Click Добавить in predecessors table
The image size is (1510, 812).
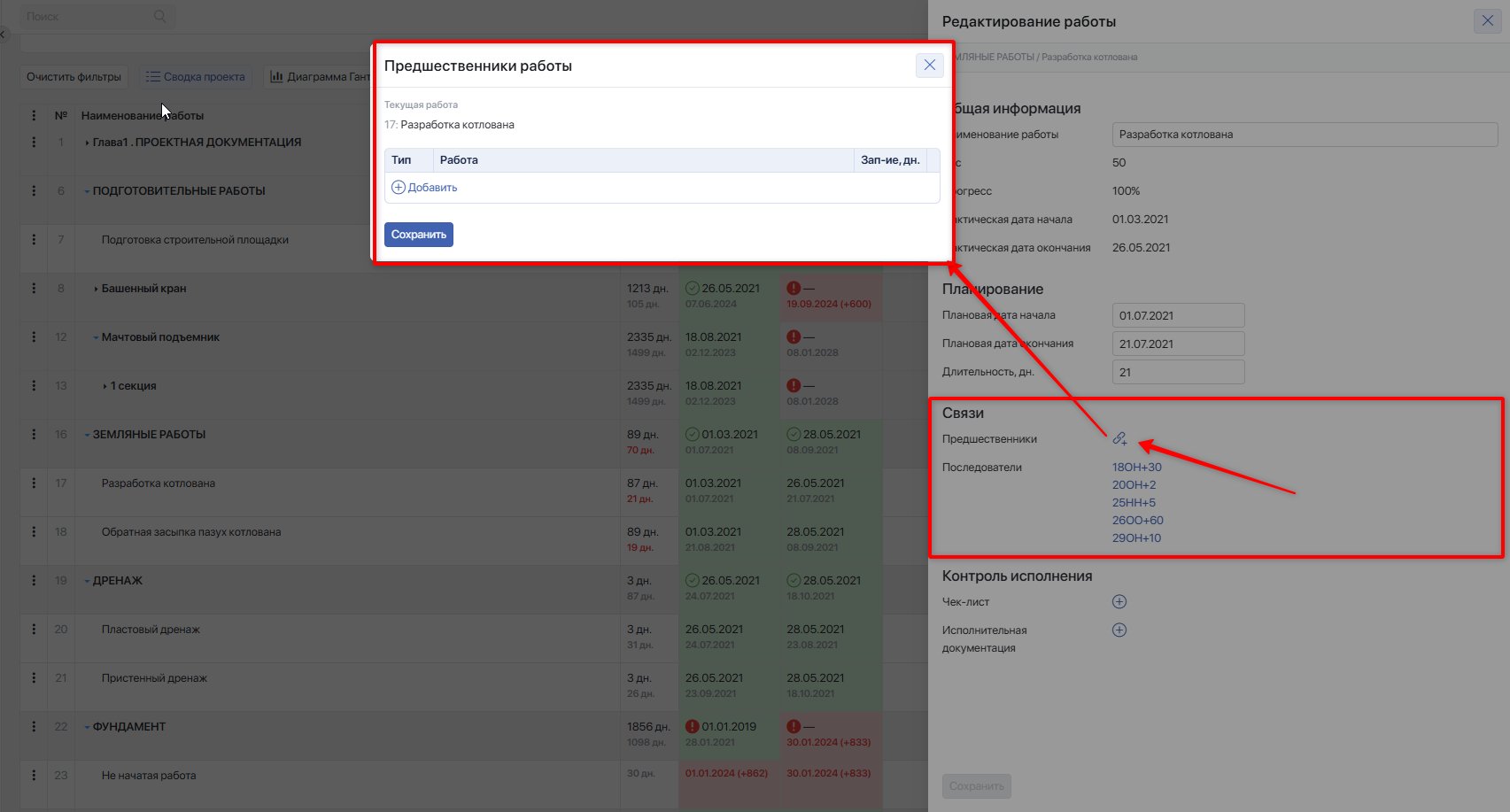coord(424,188)
